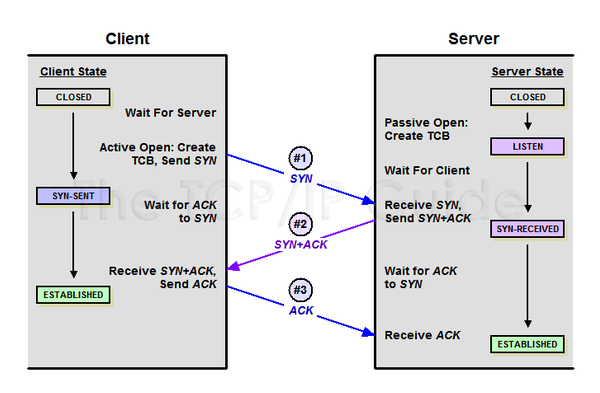
Task: Click the "Wait For Server" text
Action: click(171, 113)
